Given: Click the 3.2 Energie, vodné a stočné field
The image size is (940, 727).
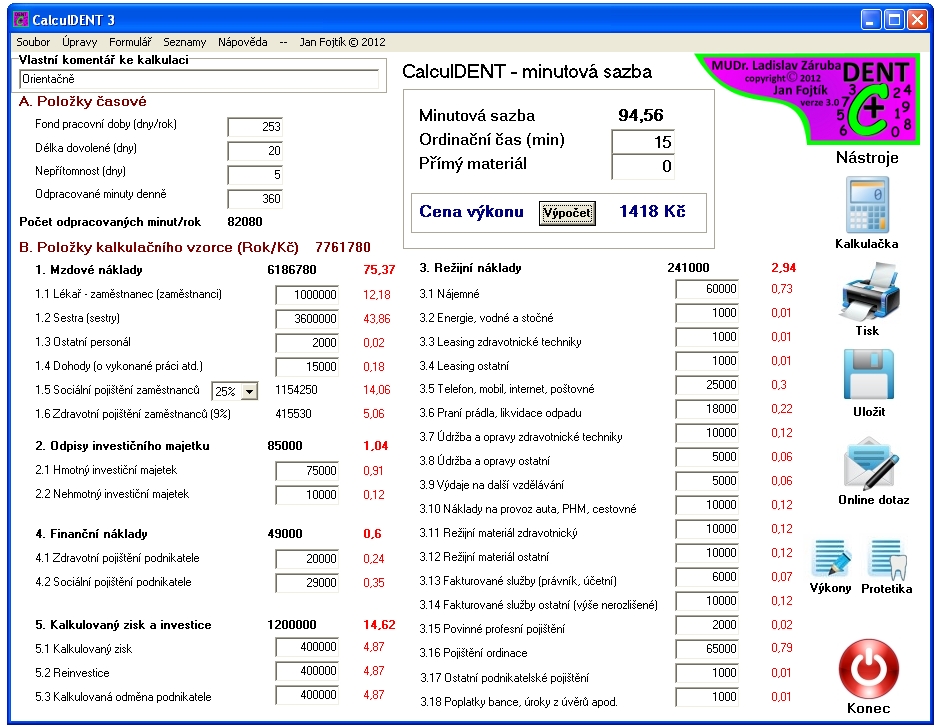Looking at the screenshot, I should 707,313.
